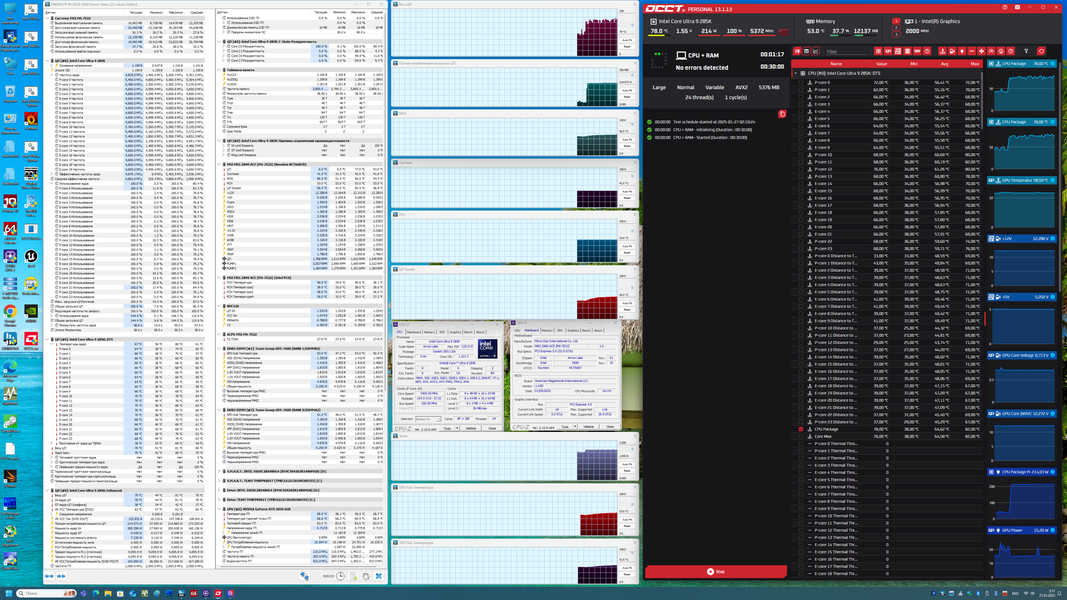Switch OCCT monitoring to the table view icon
The height and width of the screenshot is (600, 1067).
pyautogui.click(x=806, y=51)
